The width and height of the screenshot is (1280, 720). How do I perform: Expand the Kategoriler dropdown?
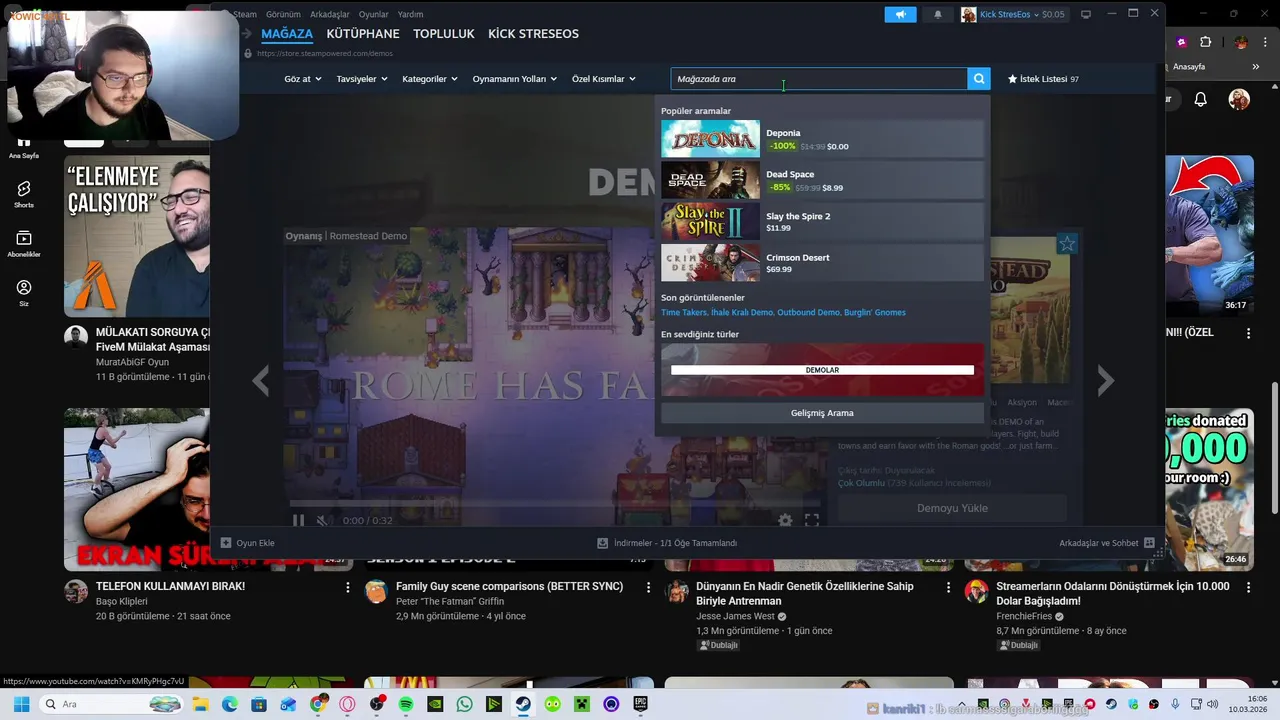pyautogui.click(x=430, y=79)
